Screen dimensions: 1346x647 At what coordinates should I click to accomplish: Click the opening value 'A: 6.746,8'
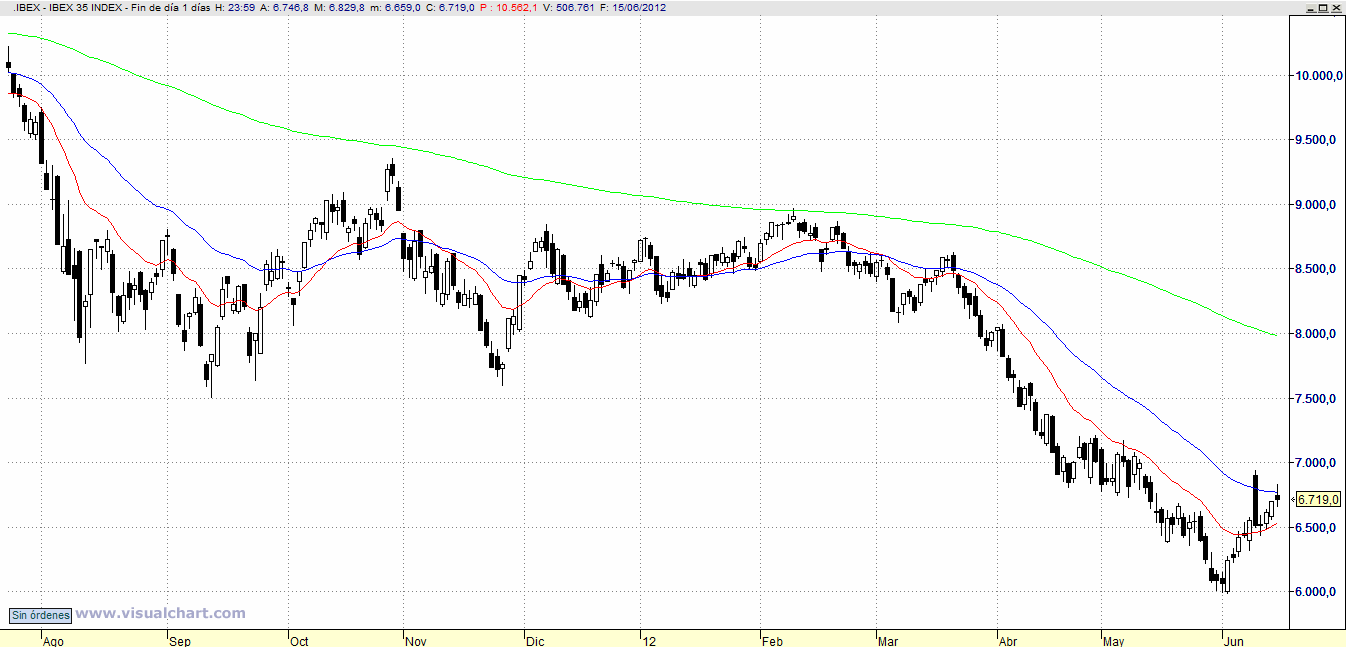(x=284, y=7)
